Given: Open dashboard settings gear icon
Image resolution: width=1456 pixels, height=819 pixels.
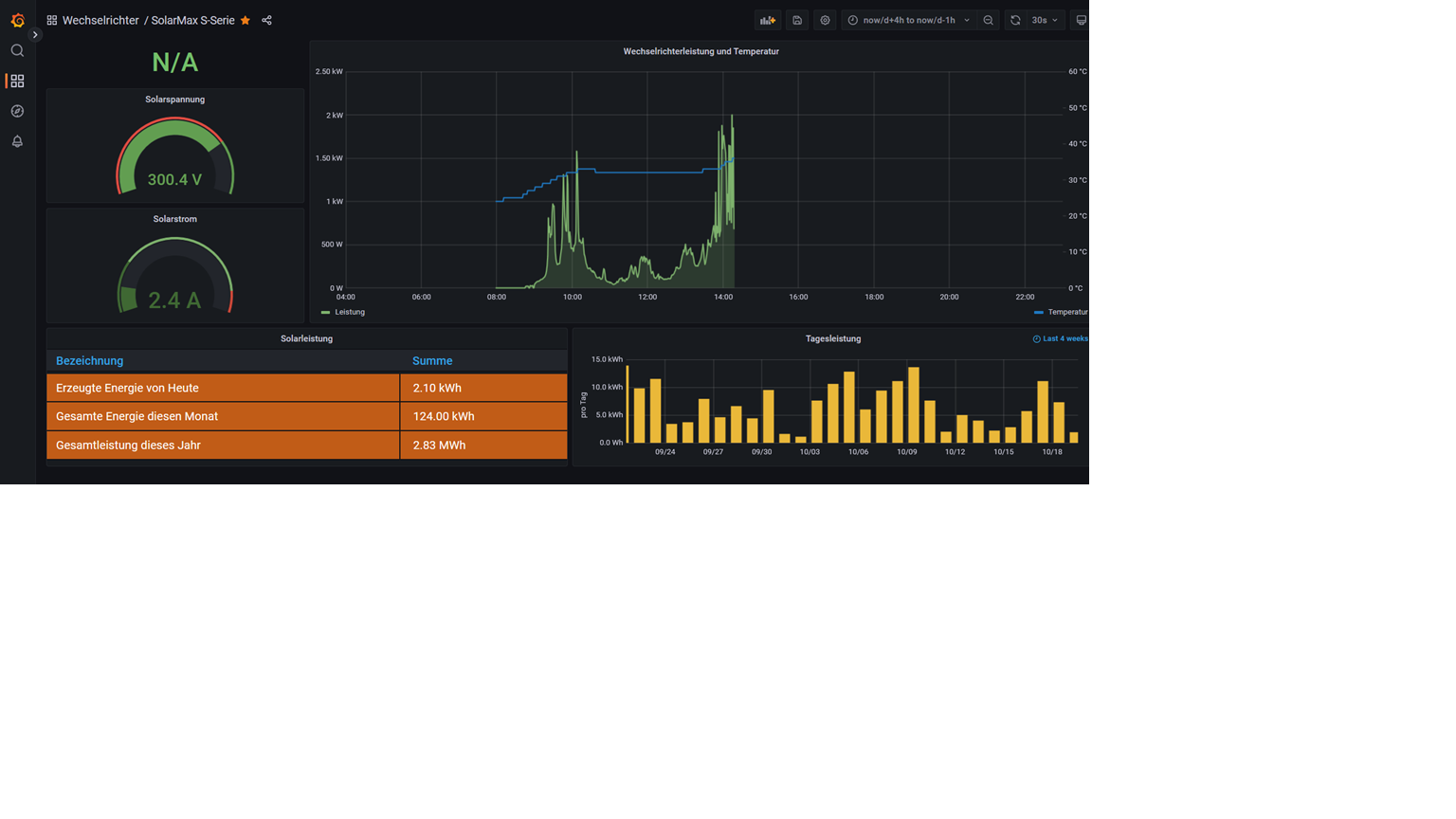Looking at the screenshot, I should [x=825, y=20].
